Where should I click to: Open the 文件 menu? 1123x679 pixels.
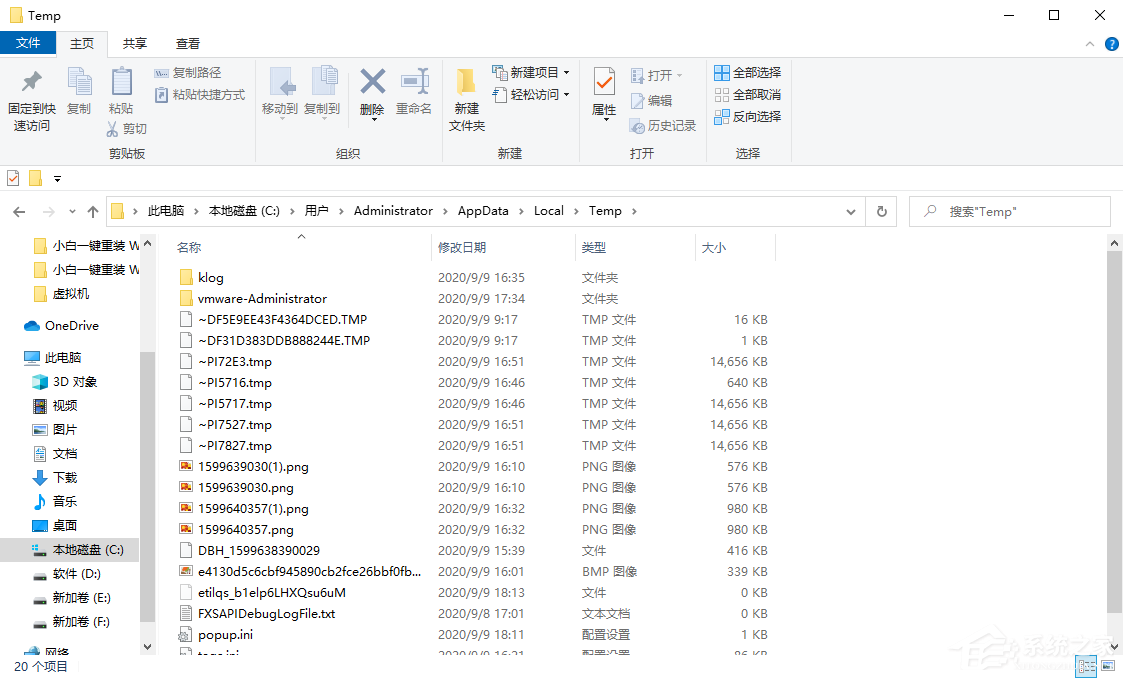pyautogui.click(x=29, y=43)
